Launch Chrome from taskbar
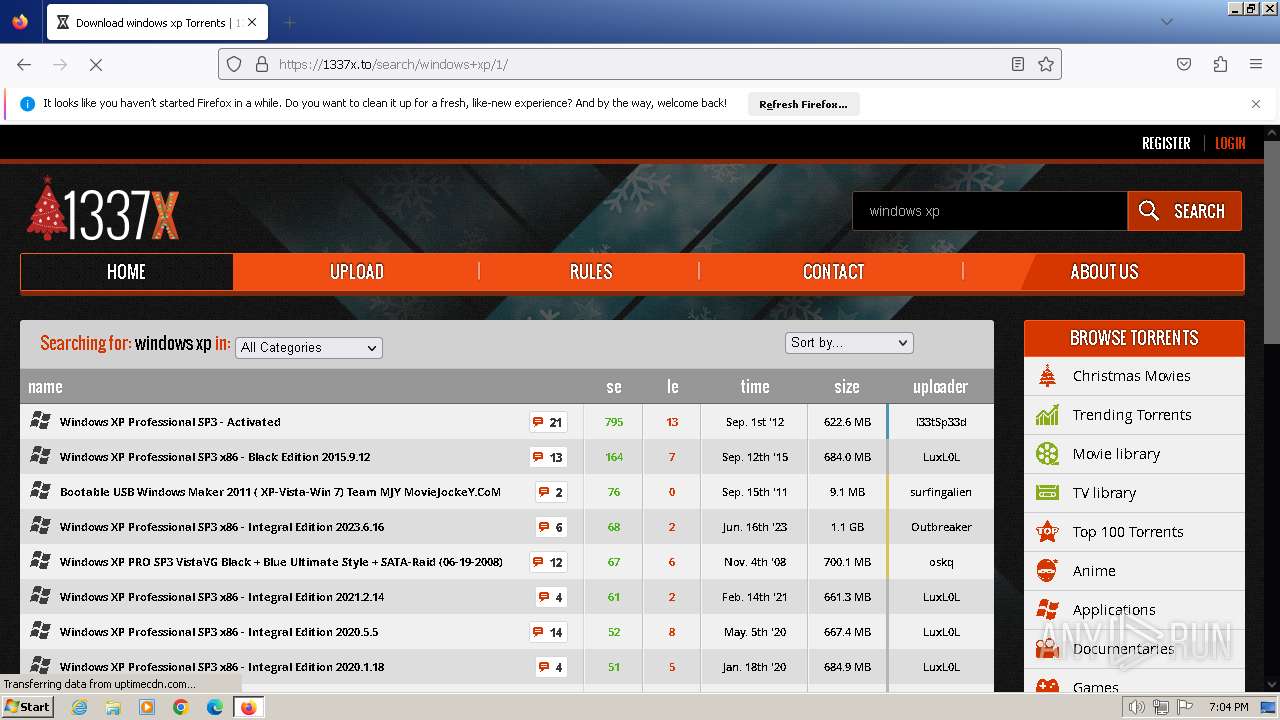Image resolution: width=1280 pixels, height=720 pixels. [x=181, y=707]
